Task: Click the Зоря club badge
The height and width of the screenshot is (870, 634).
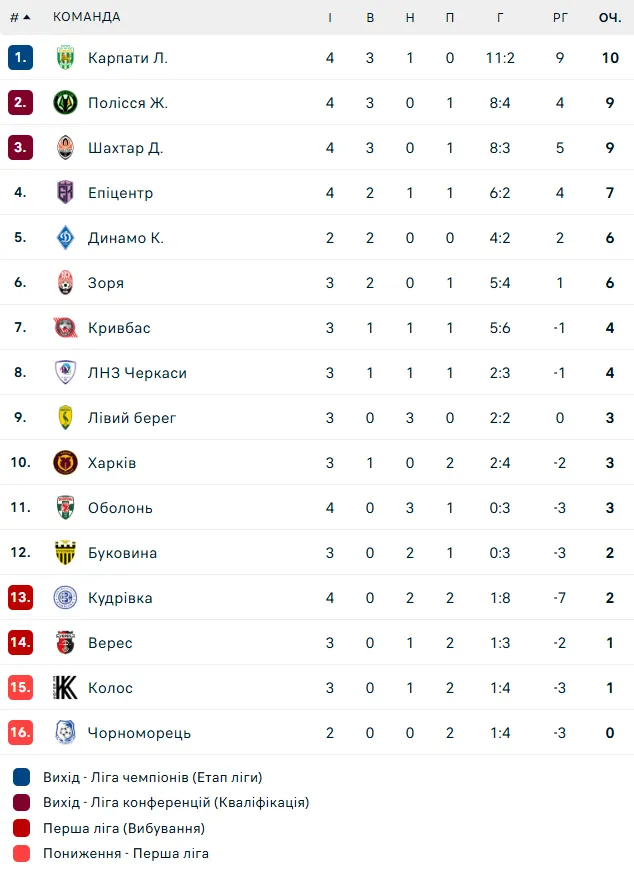Action: click(65, 282)
